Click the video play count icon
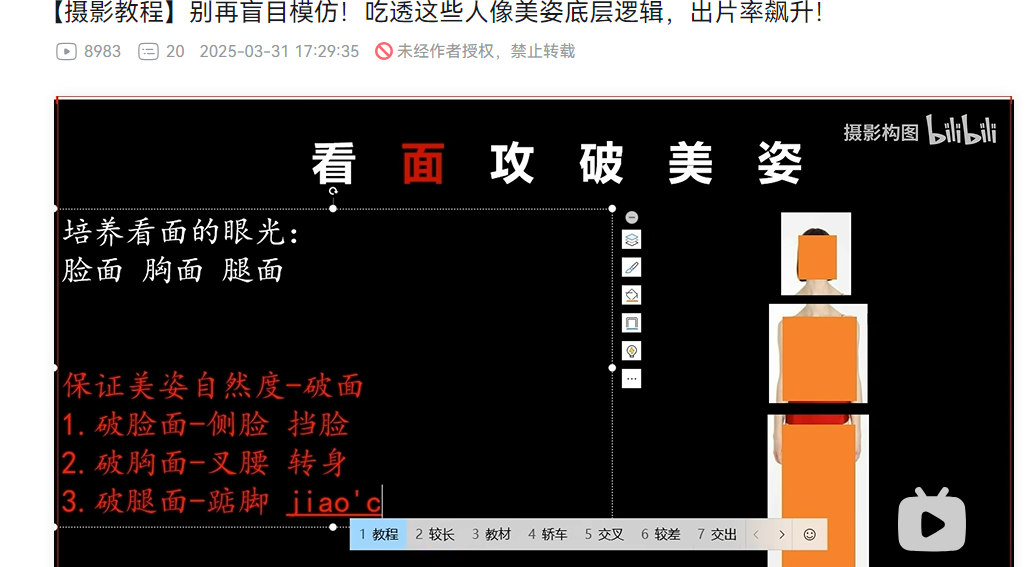Screen dimensions: 1032x567 (67, 51)
